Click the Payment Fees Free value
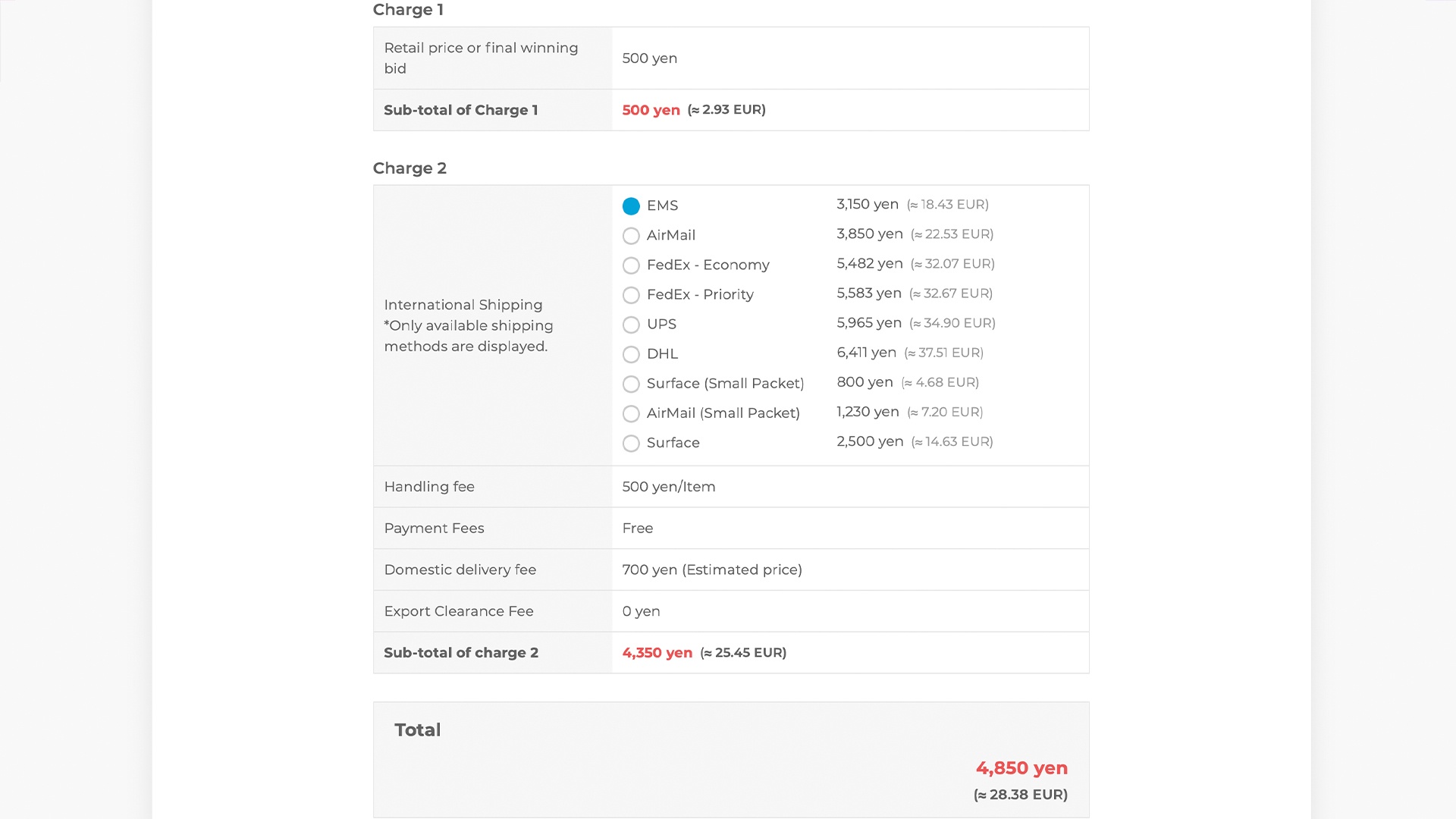1456x819 pixels. coord(637,529)
